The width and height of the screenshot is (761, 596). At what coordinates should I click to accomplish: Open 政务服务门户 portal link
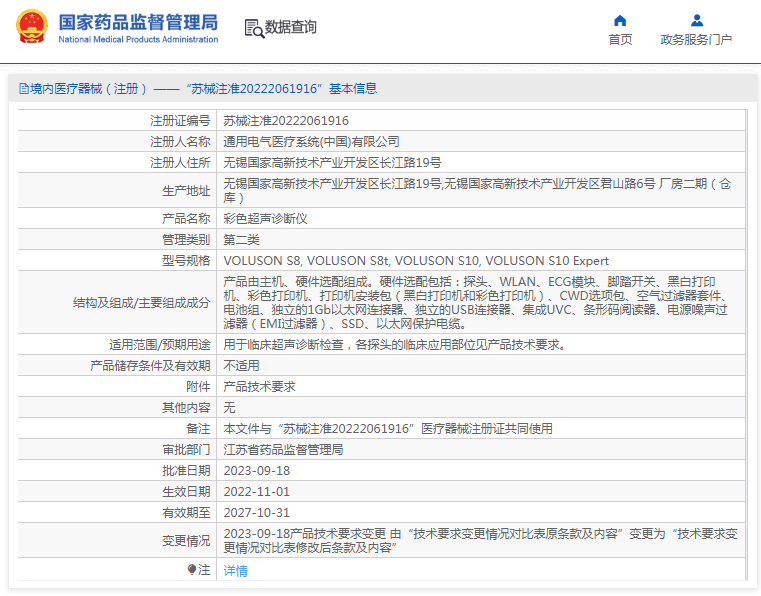click(x=696, y=39)
